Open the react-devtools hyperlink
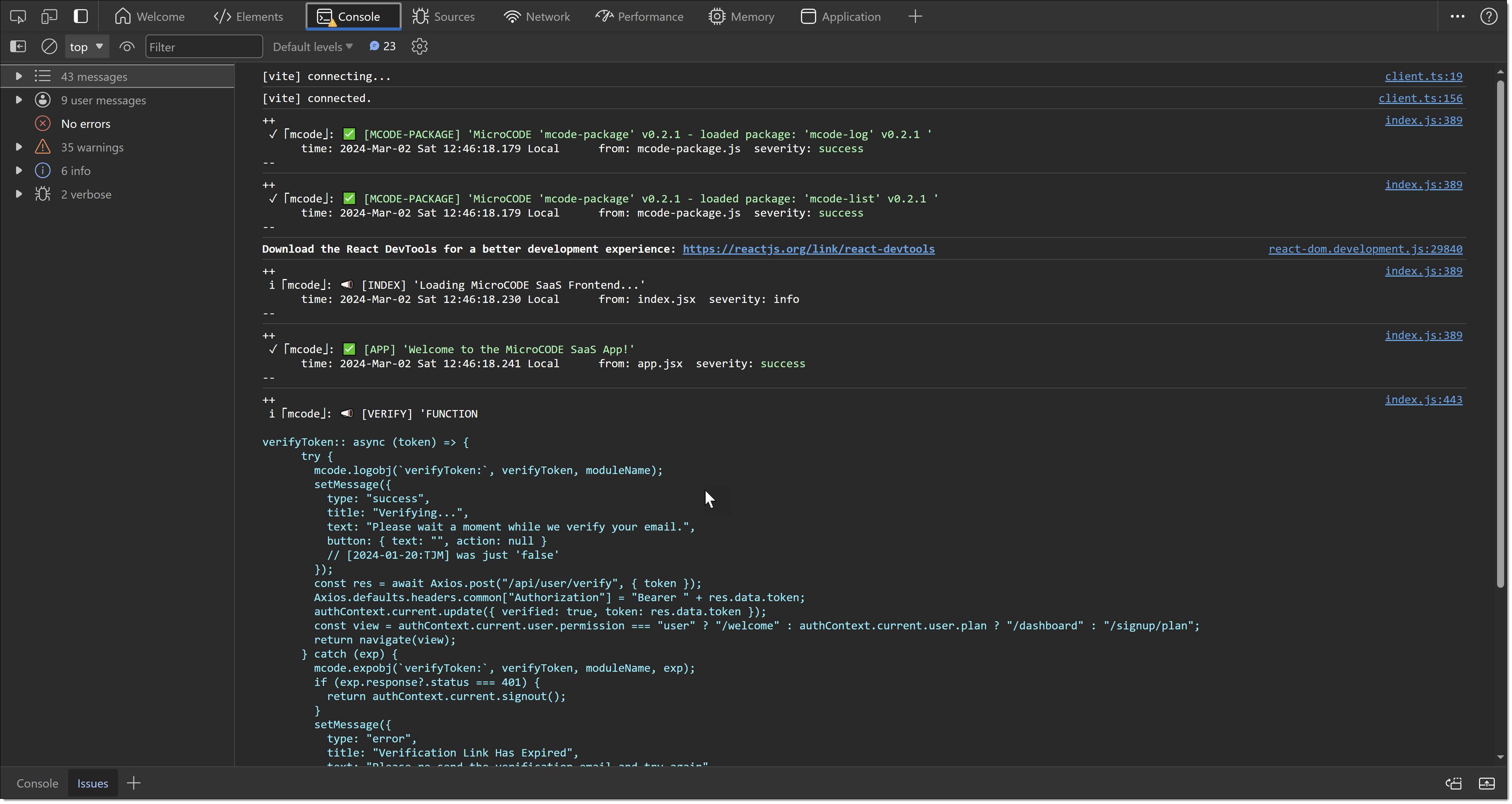 click(808, 249)
